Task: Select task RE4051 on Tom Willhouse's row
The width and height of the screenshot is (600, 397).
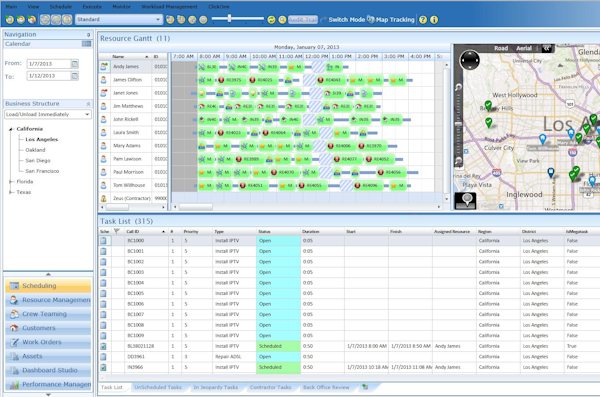Action: [x=252, y=186]
